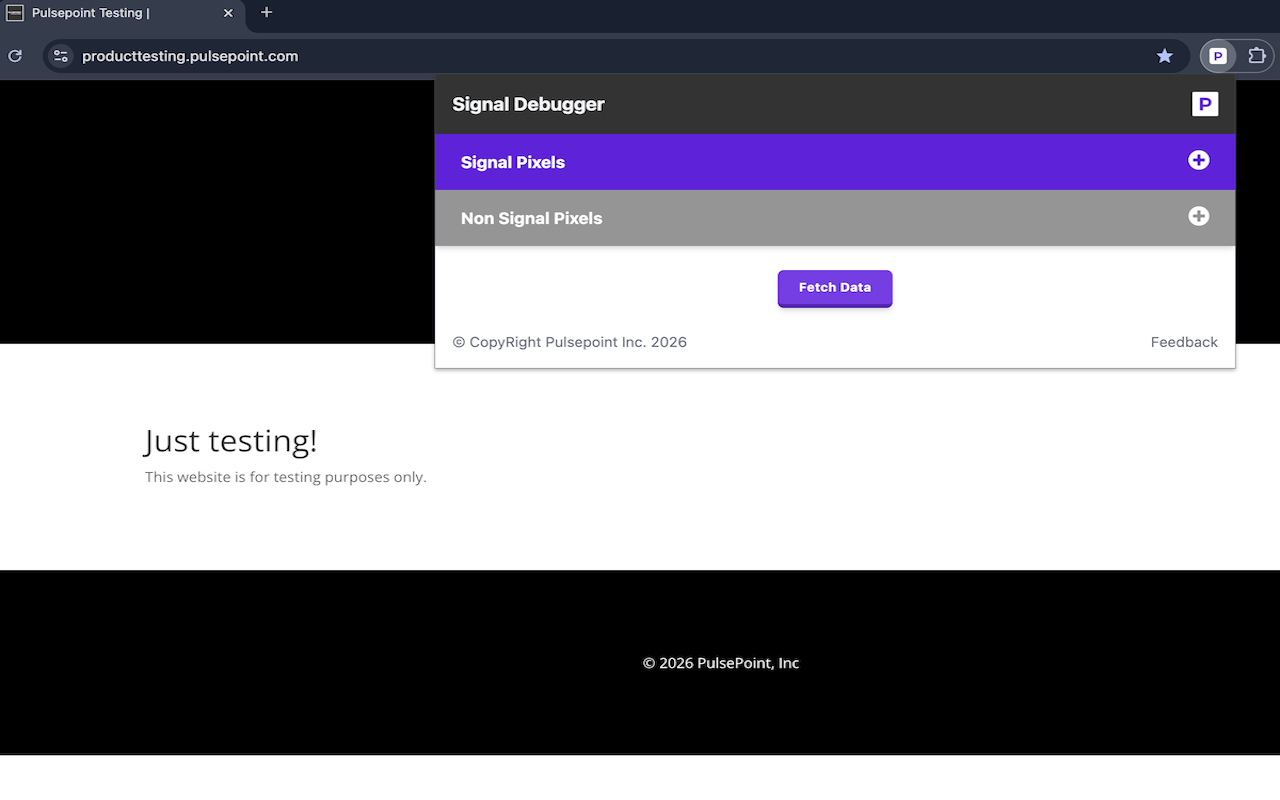This screenshot has height=800, width=1280.
Task: Open site information icon in address bar
Action: (x=61, y=56)
